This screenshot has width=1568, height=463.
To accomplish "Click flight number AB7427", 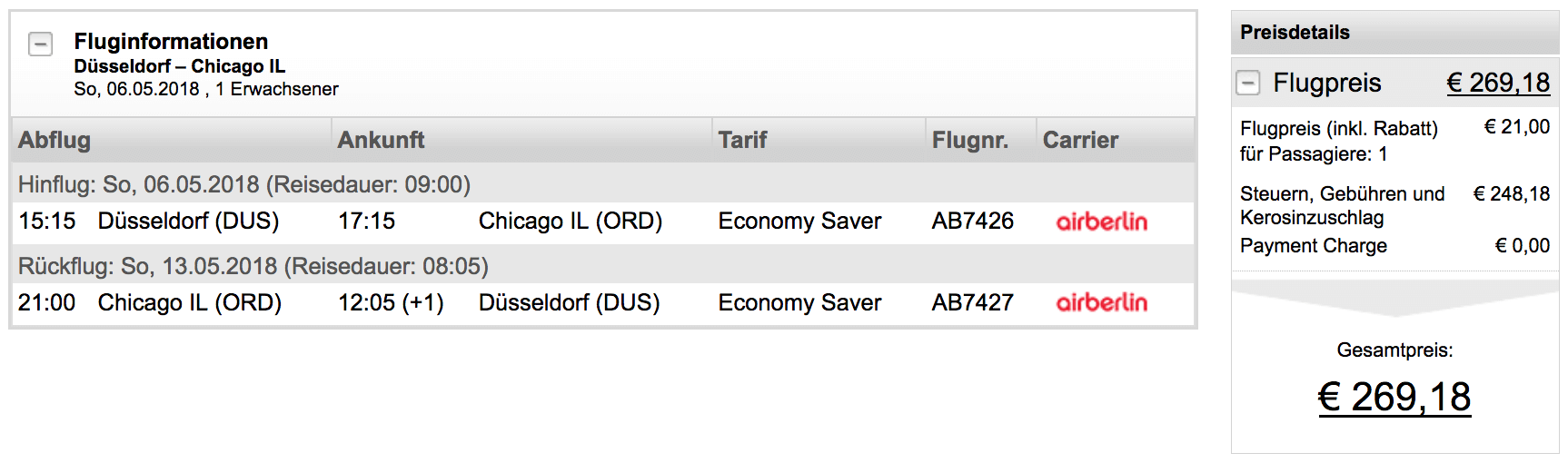I will [x=972, y=302].
